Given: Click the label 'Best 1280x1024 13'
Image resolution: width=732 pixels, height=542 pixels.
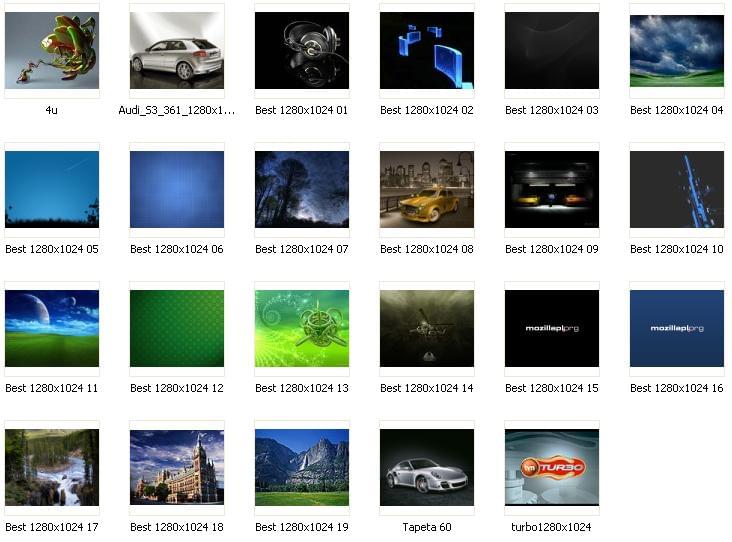Looking at the screenshot, I should pyautogui.click(x=302, y=388).
